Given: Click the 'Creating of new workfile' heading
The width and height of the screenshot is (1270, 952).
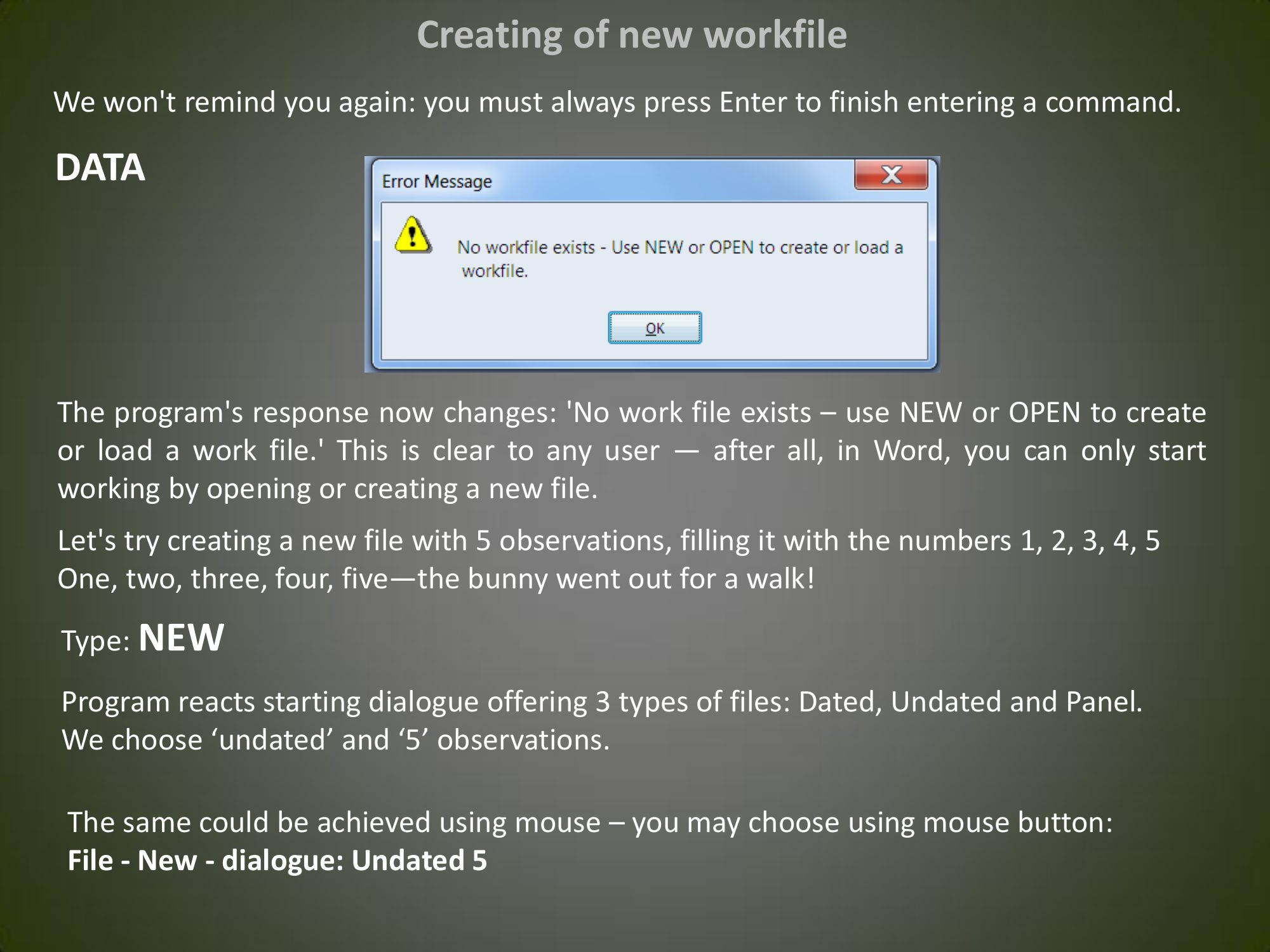Looking at the screenshot, I should click(x=632, y=34).
